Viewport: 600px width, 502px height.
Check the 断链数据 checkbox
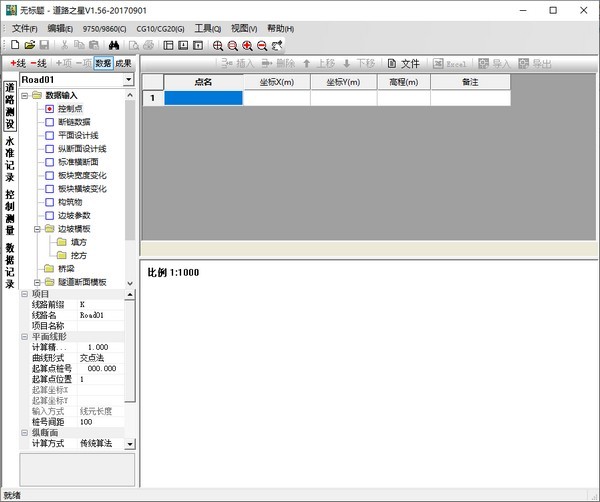pyautogui.click(x=49, y=122)
